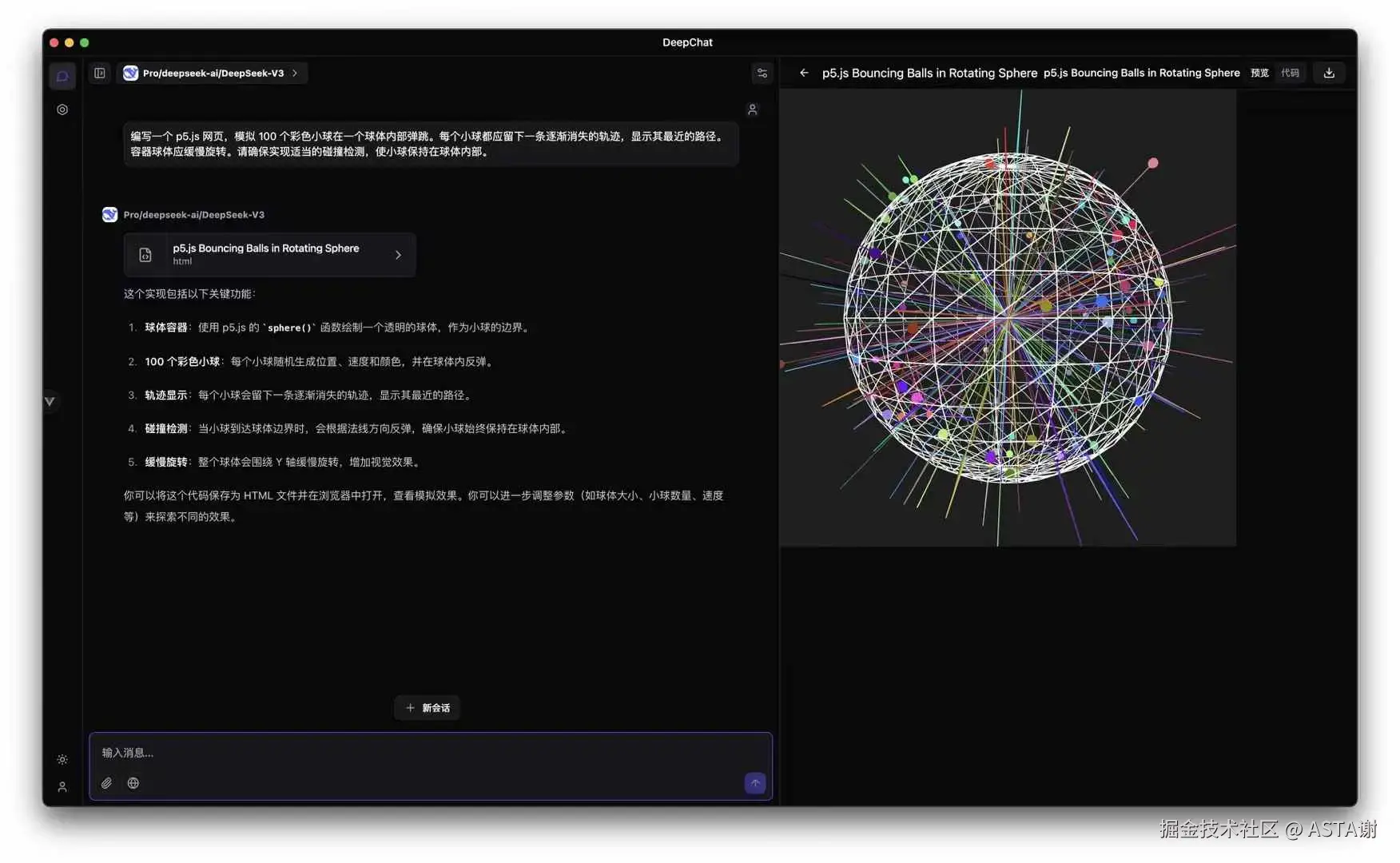Click the user prompt message bubble

[431, 144]
